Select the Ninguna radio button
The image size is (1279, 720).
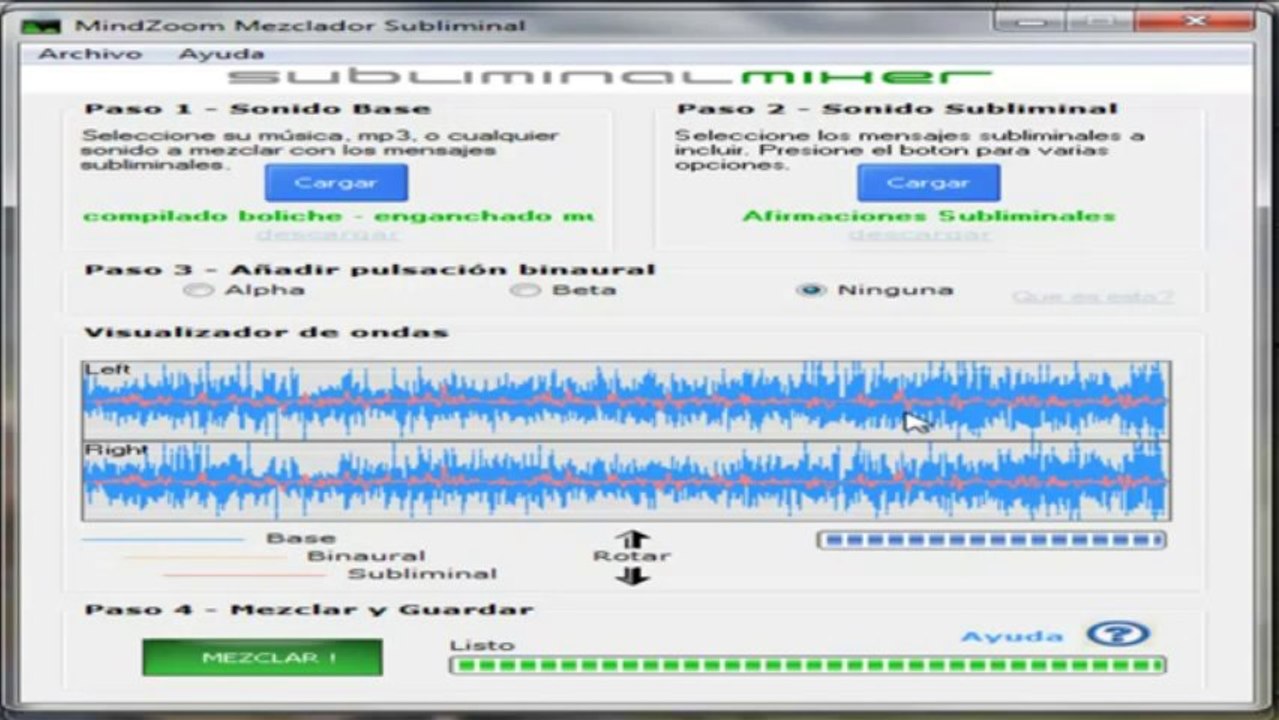812,290
